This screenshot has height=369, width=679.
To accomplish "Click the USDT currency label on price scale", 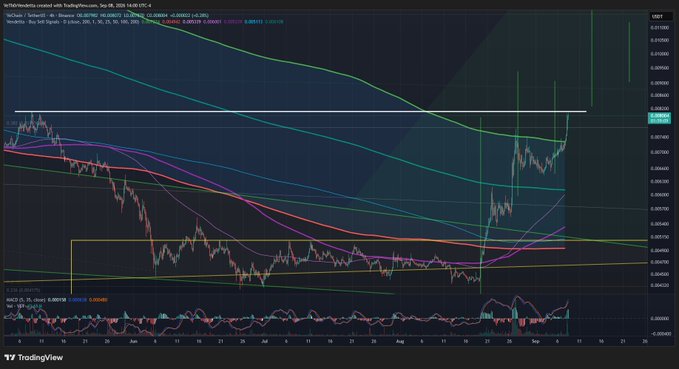I will [657, 17].
